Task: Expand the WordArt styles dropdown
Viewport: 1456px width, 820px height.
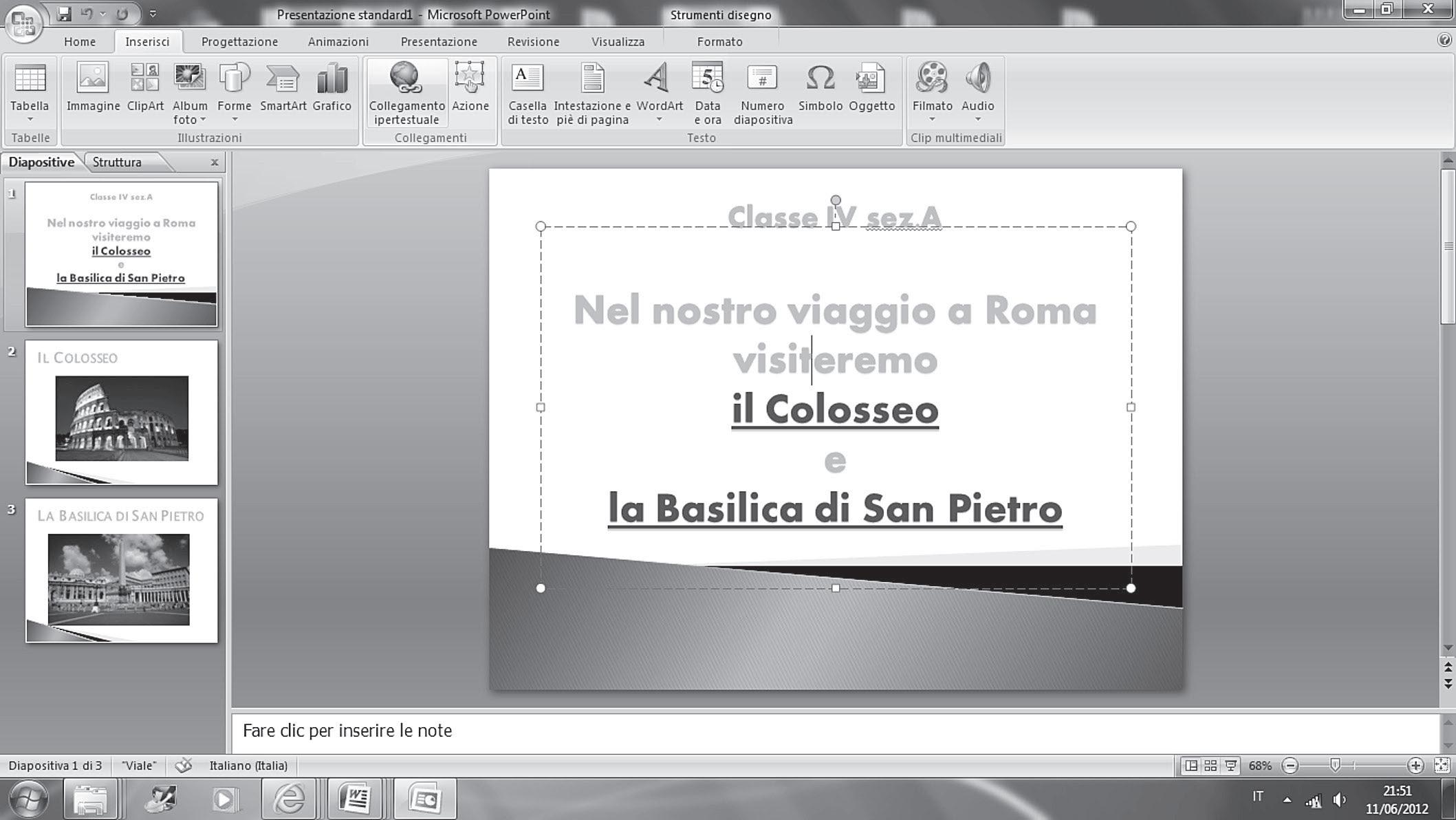Action: (659, 120)
